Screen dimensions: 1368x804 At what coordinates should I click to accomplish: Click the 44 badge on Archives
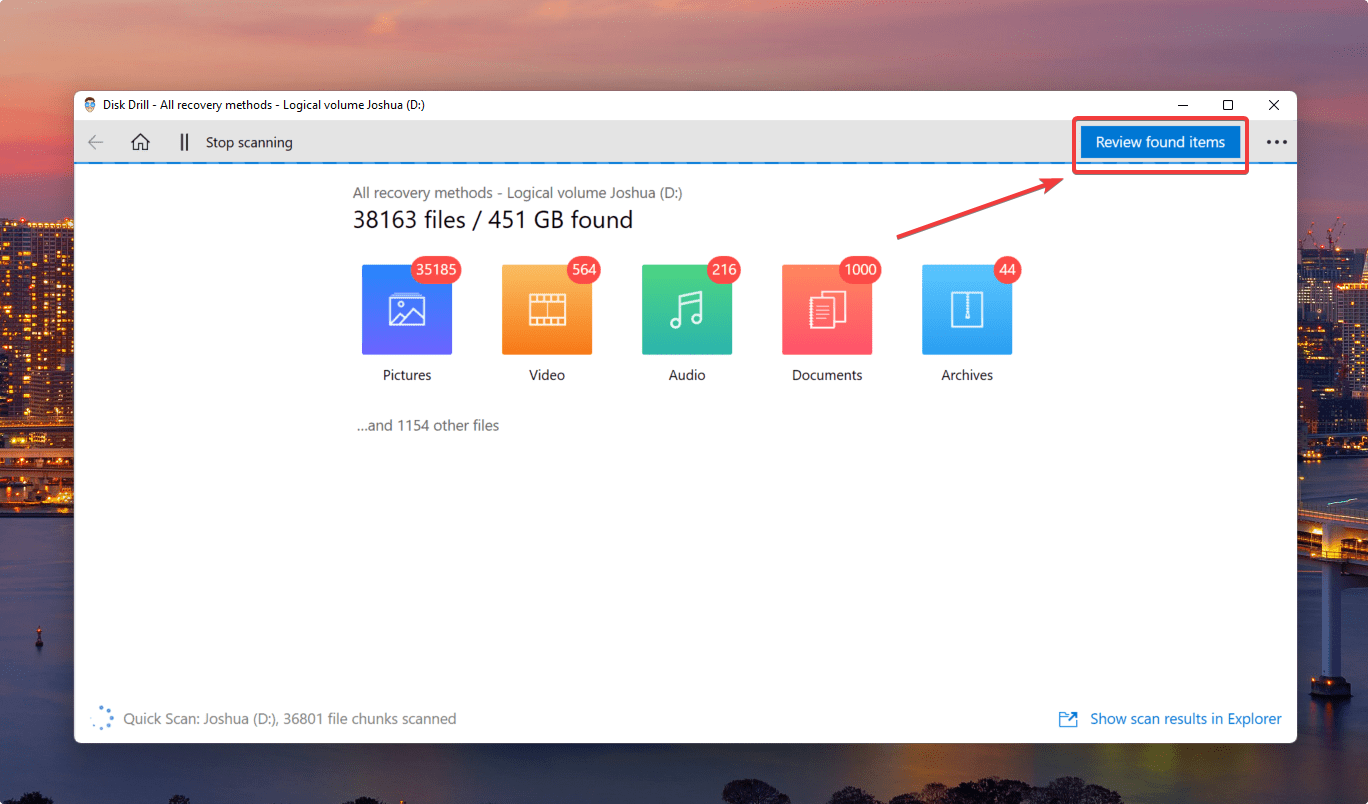click(1007, 269)
